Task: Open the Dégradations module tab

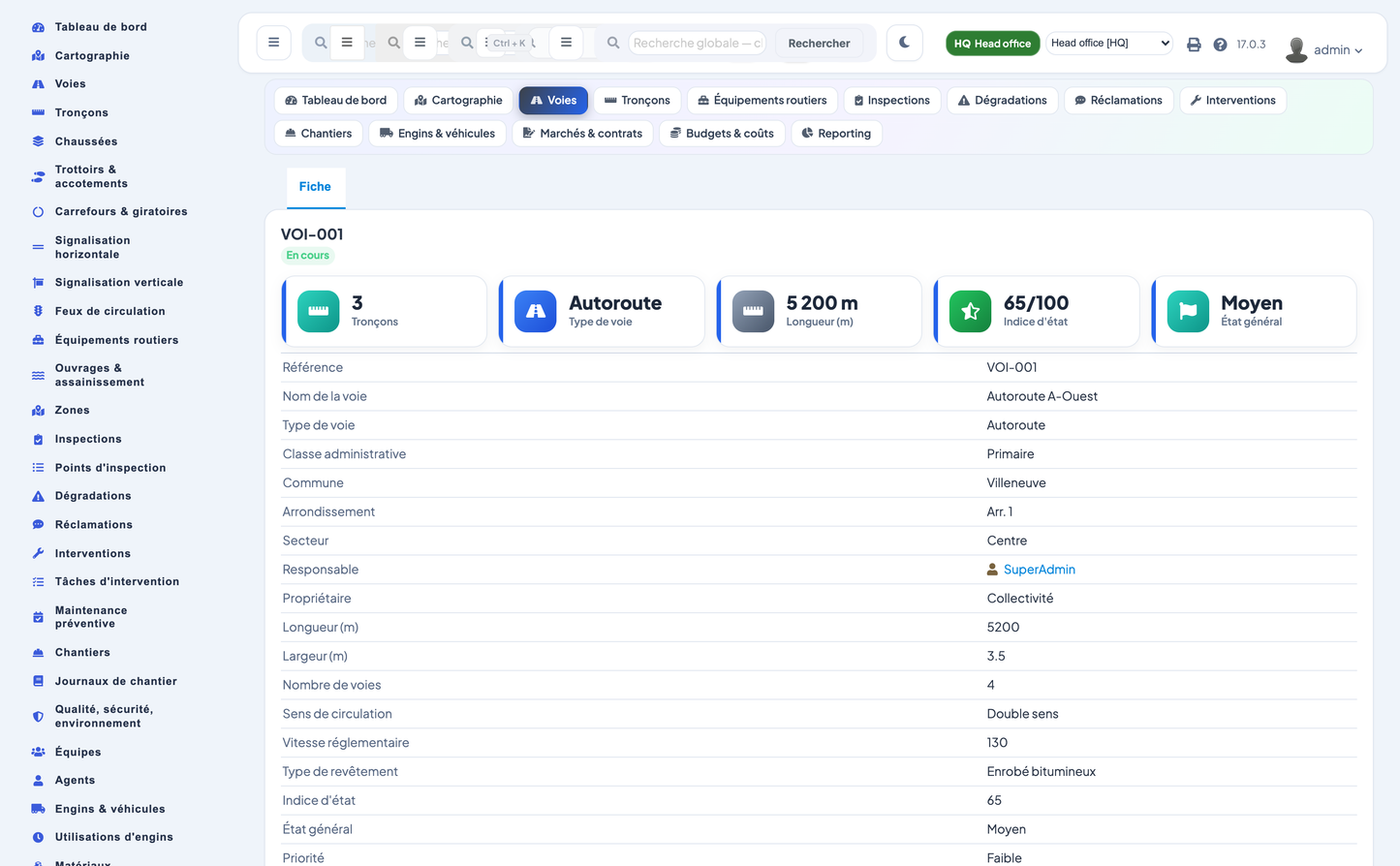Action: (x=1003, y=100)
